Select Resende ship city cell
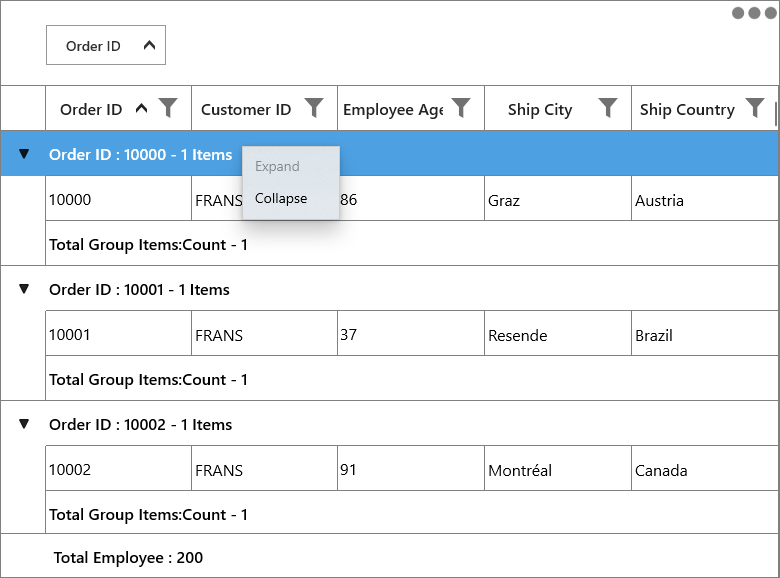The width and height of the screenshot is (780, 578). pos(558,333)
